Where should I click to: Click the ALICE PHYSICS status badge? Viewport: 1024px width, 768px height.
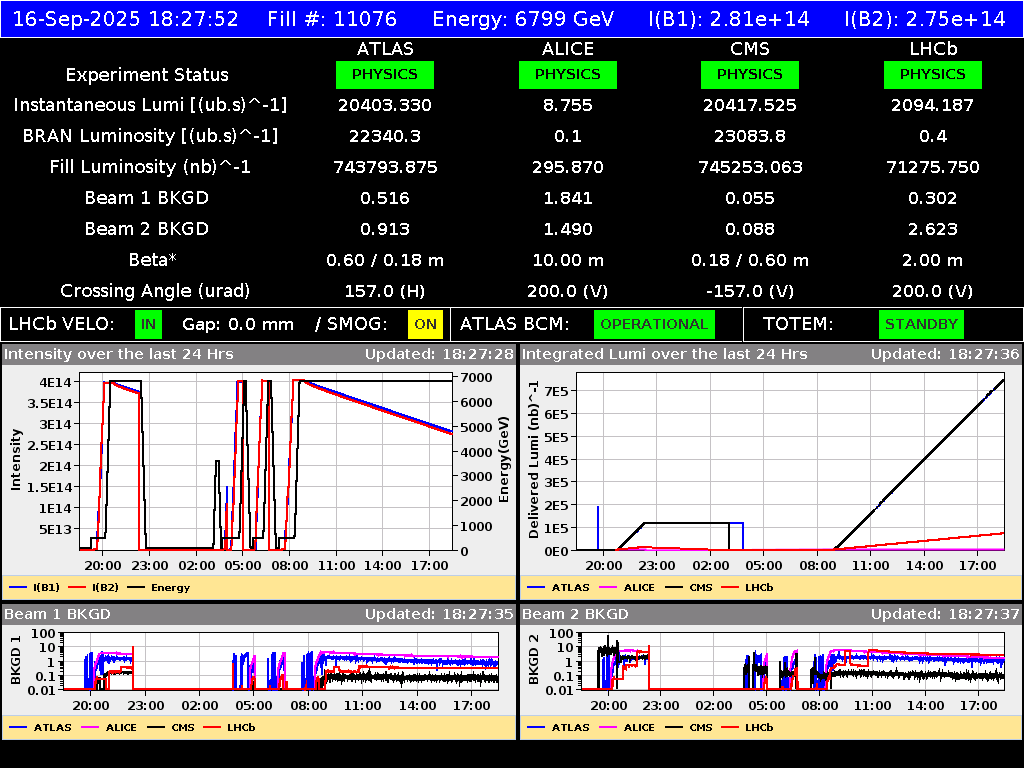[x=568, y=74]
